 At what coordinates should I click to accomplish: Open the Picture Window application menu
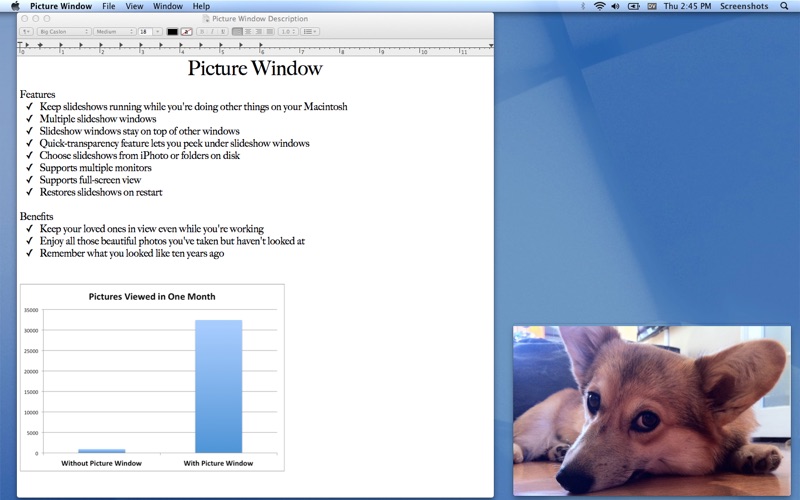pyautogui.click(x=61, y=6)
